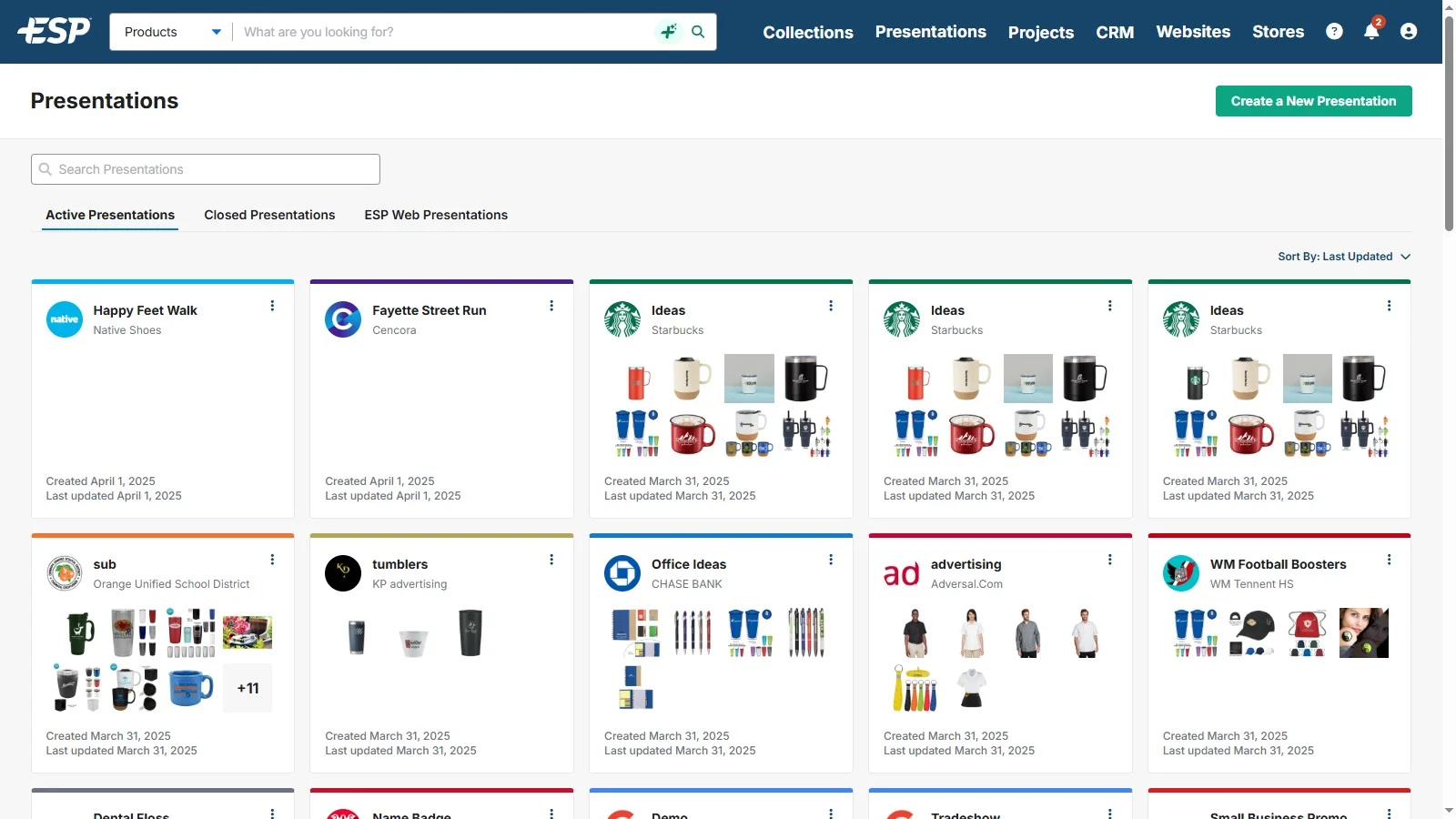The width and height of the screenshot is (1456, 819).
Task: Open the notifications bell
Action: coord(1371,32)
